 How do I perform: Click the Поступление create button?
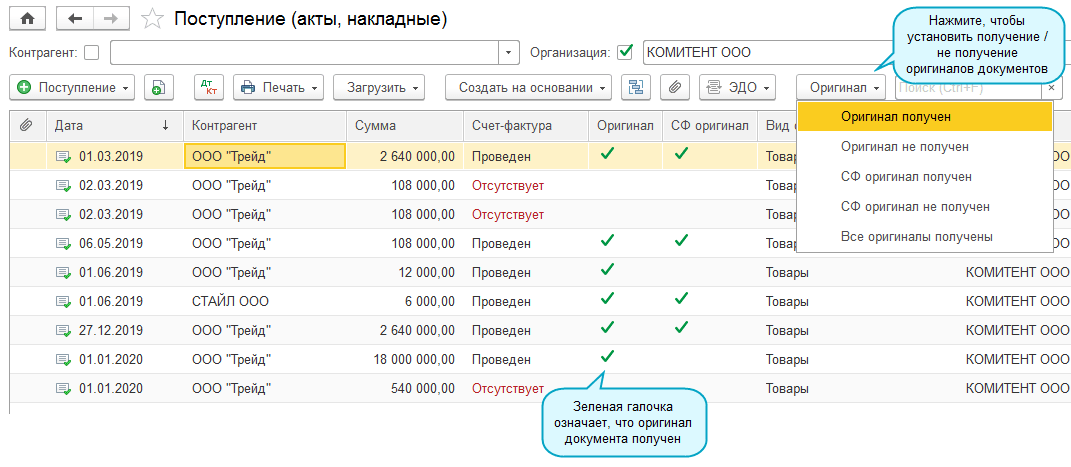click(73, 87)
